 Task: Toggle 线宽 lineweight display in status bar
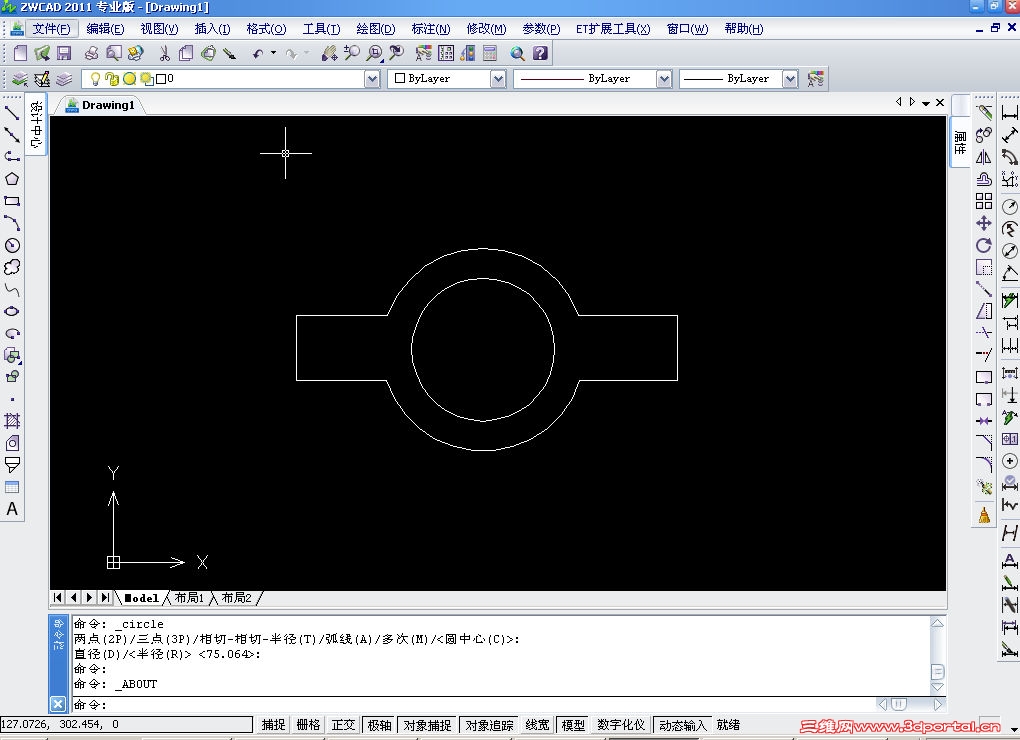[x=537, y=724]
